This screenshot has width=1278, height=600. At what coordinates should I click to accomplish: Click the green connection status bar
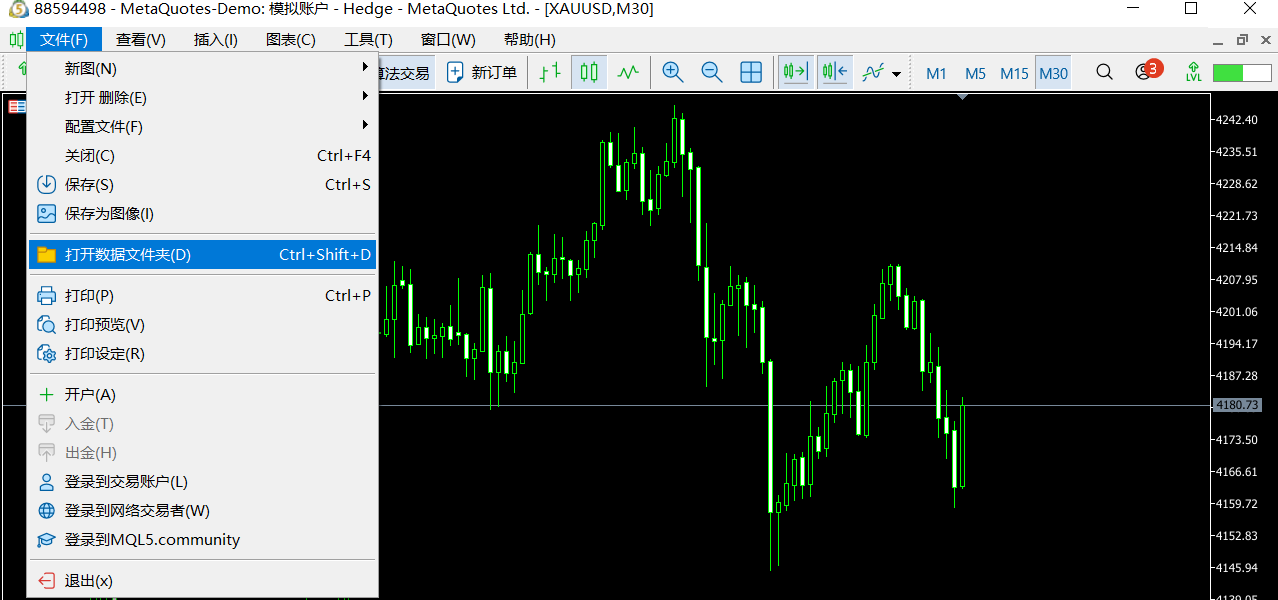click(1241, 73)
